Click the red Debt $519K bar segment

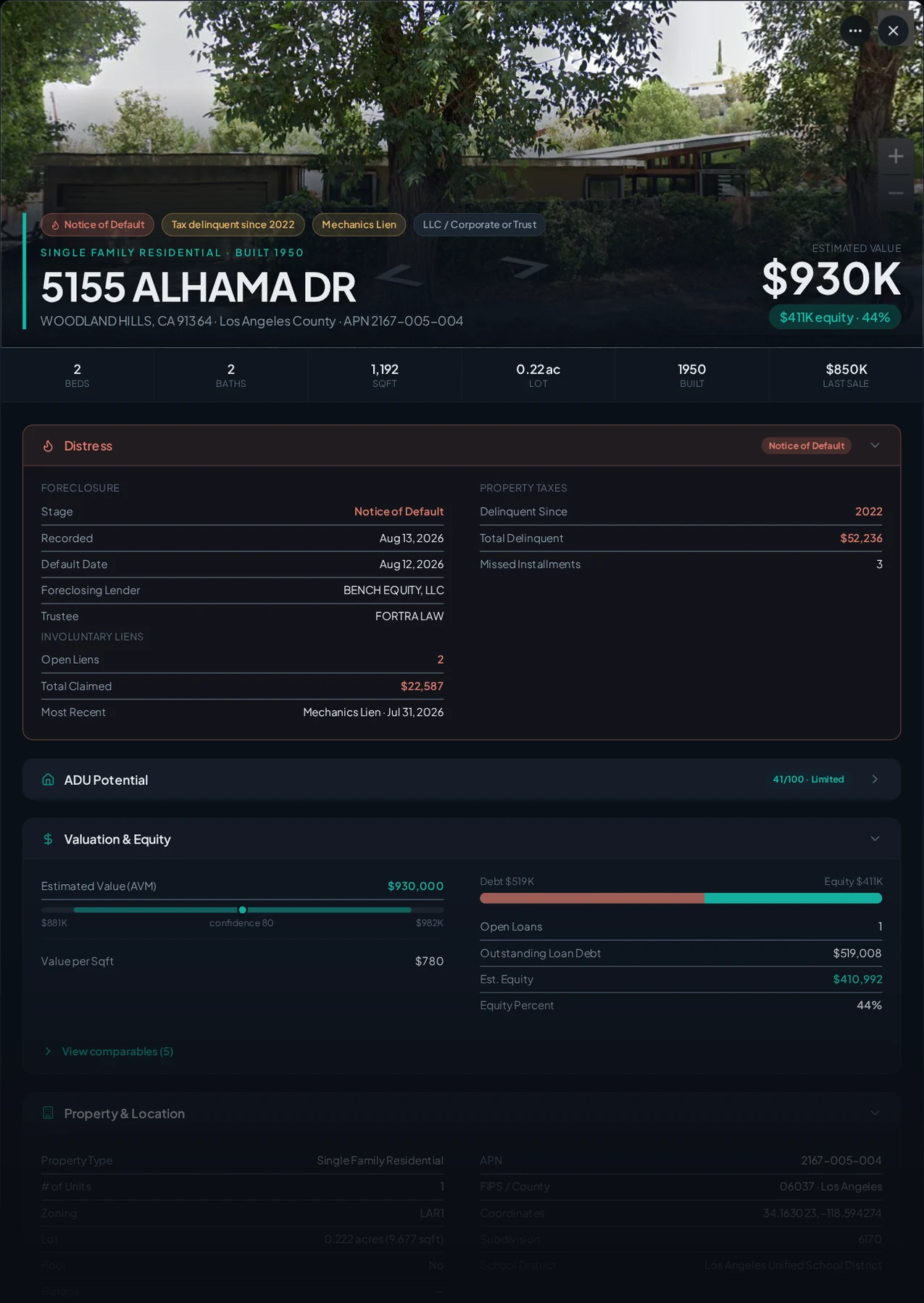[x=592, y=899]
